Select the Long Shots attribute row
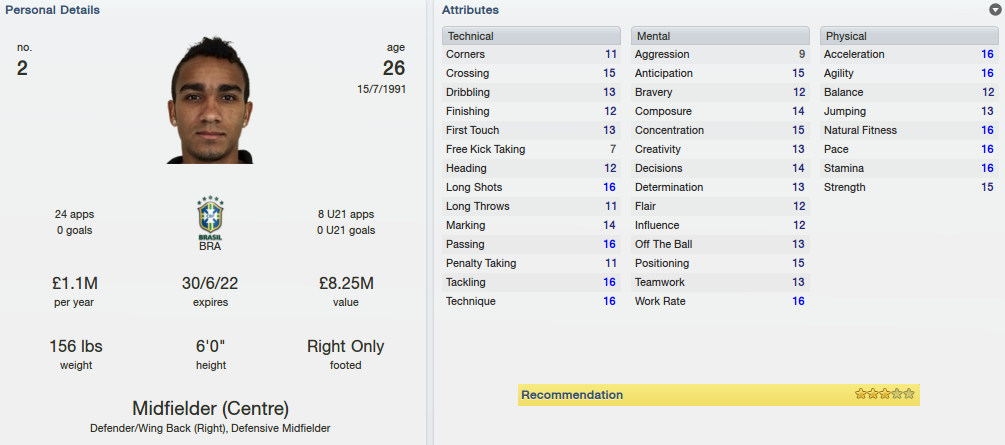The image size is (1005, 445). [x=531, y=187]
